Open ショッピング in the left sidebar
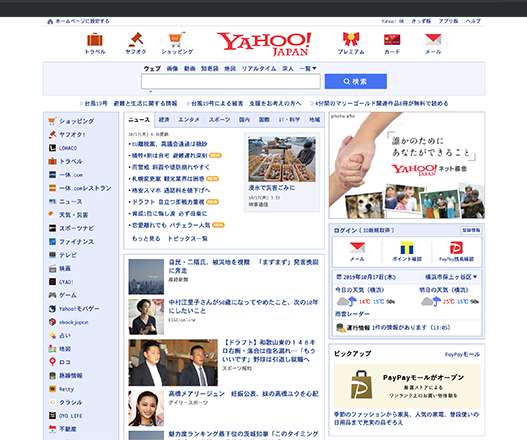 [x=76, y=121]
